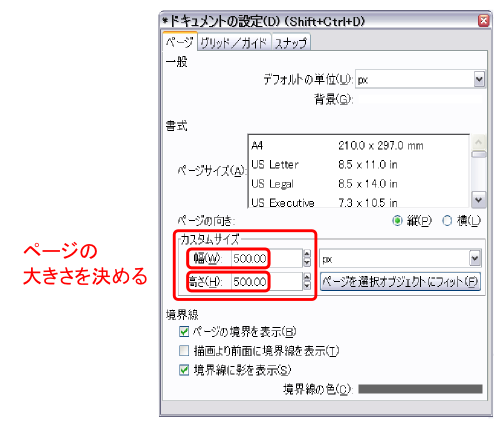Open the custom size unit px dropdown
Screen dimensions: 500x430
tap(400, 258)
